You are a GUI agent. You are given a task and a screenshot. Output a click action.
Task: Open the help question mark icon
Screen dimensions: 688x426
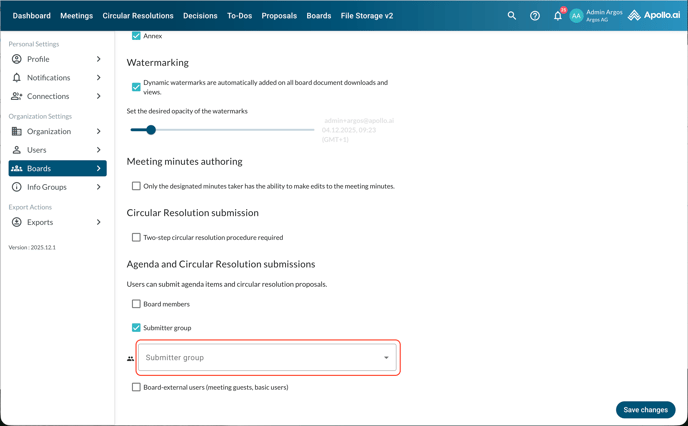pyautogui.click(x=535, y=16)
